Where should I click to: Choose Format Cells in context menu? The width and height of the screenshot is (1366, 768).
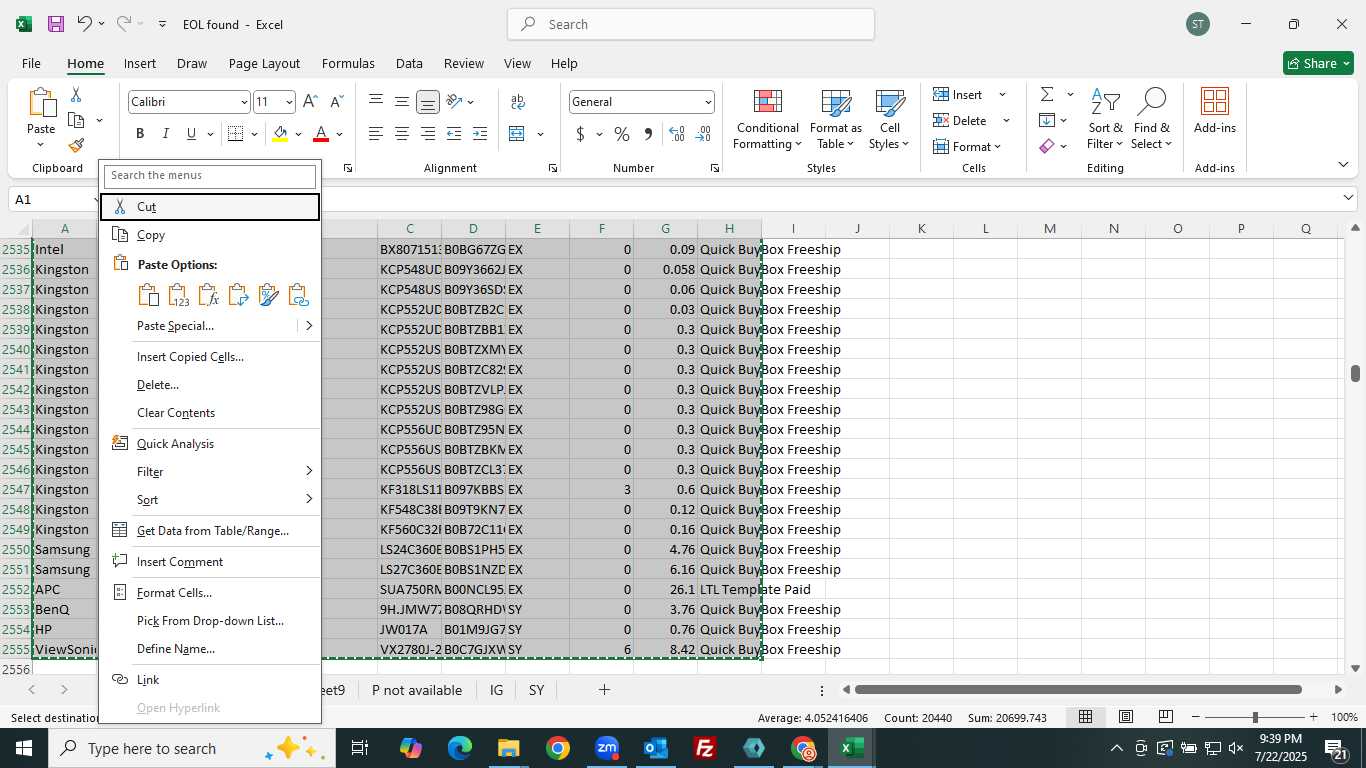pos(210,593)
